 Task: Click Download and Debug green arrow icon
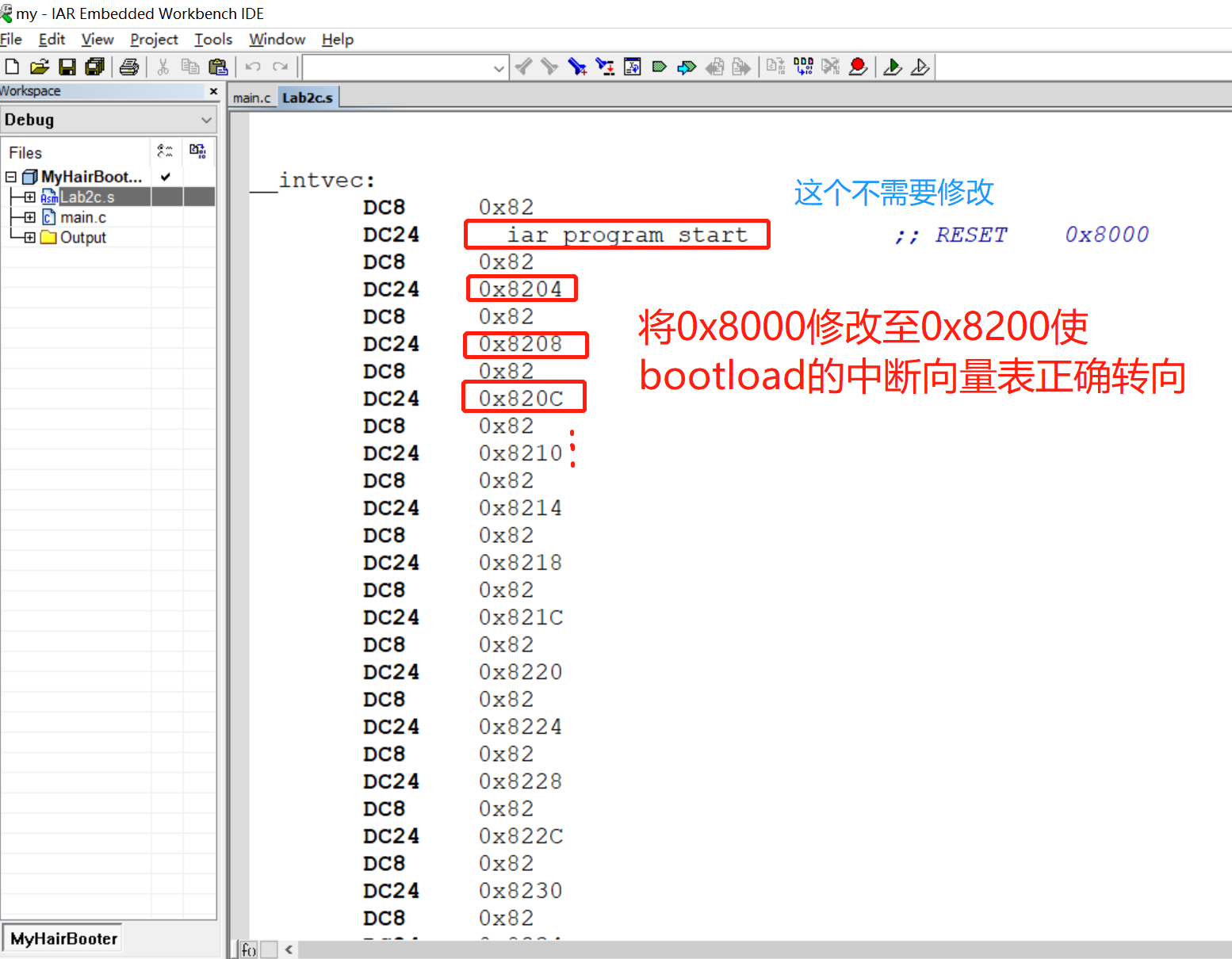click(x=893, y=67)
